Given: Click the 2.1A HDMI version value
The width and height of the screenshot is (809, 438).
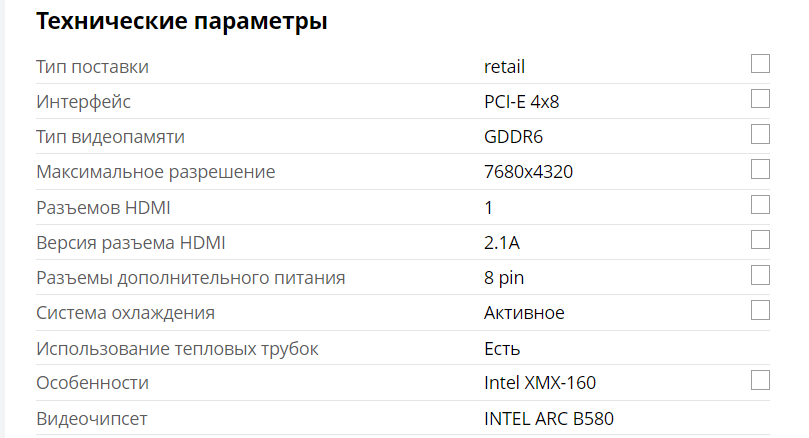Looking at the screenshot, I should (x=503, y=243).
